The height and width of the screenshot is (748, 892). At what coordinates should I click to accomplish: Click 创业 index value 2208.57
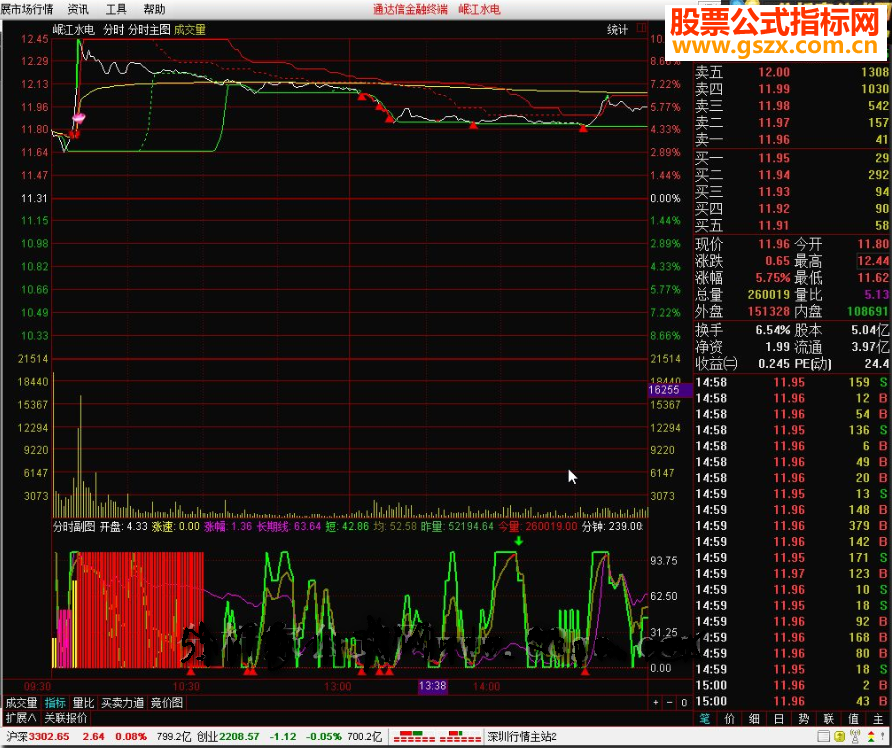coord(239,737)
